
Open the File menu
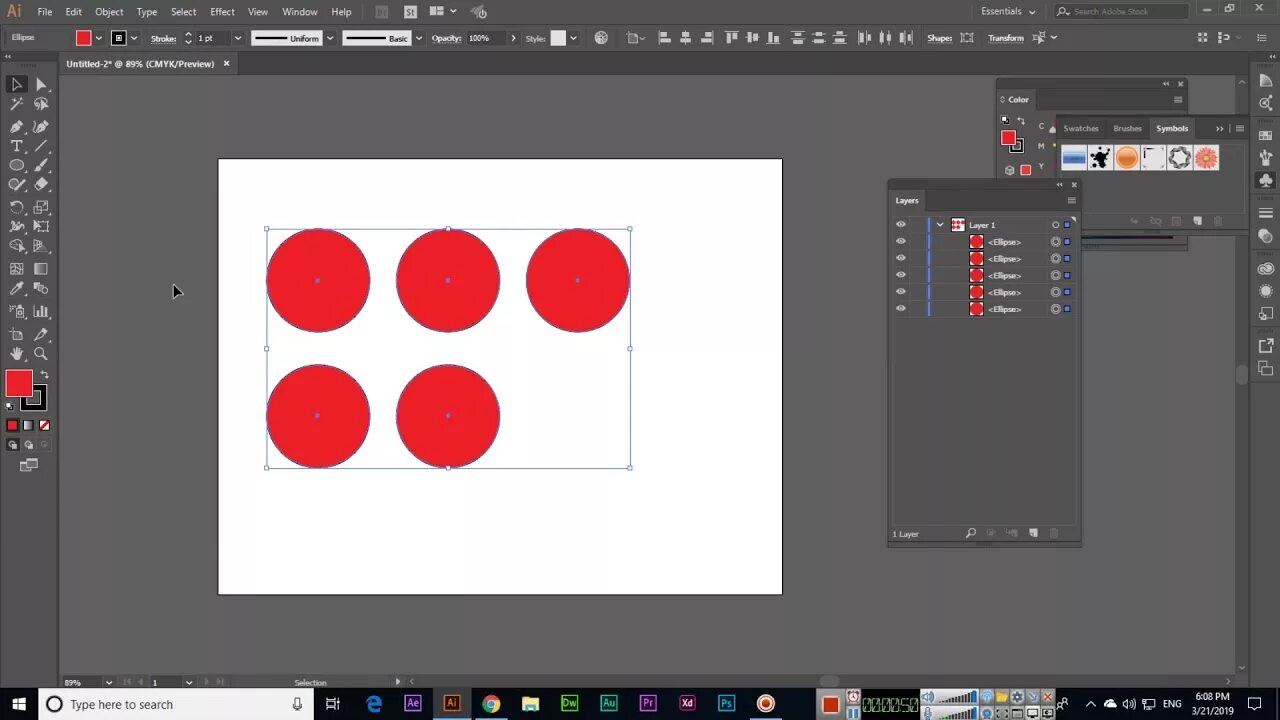click(x=45, y=12)
